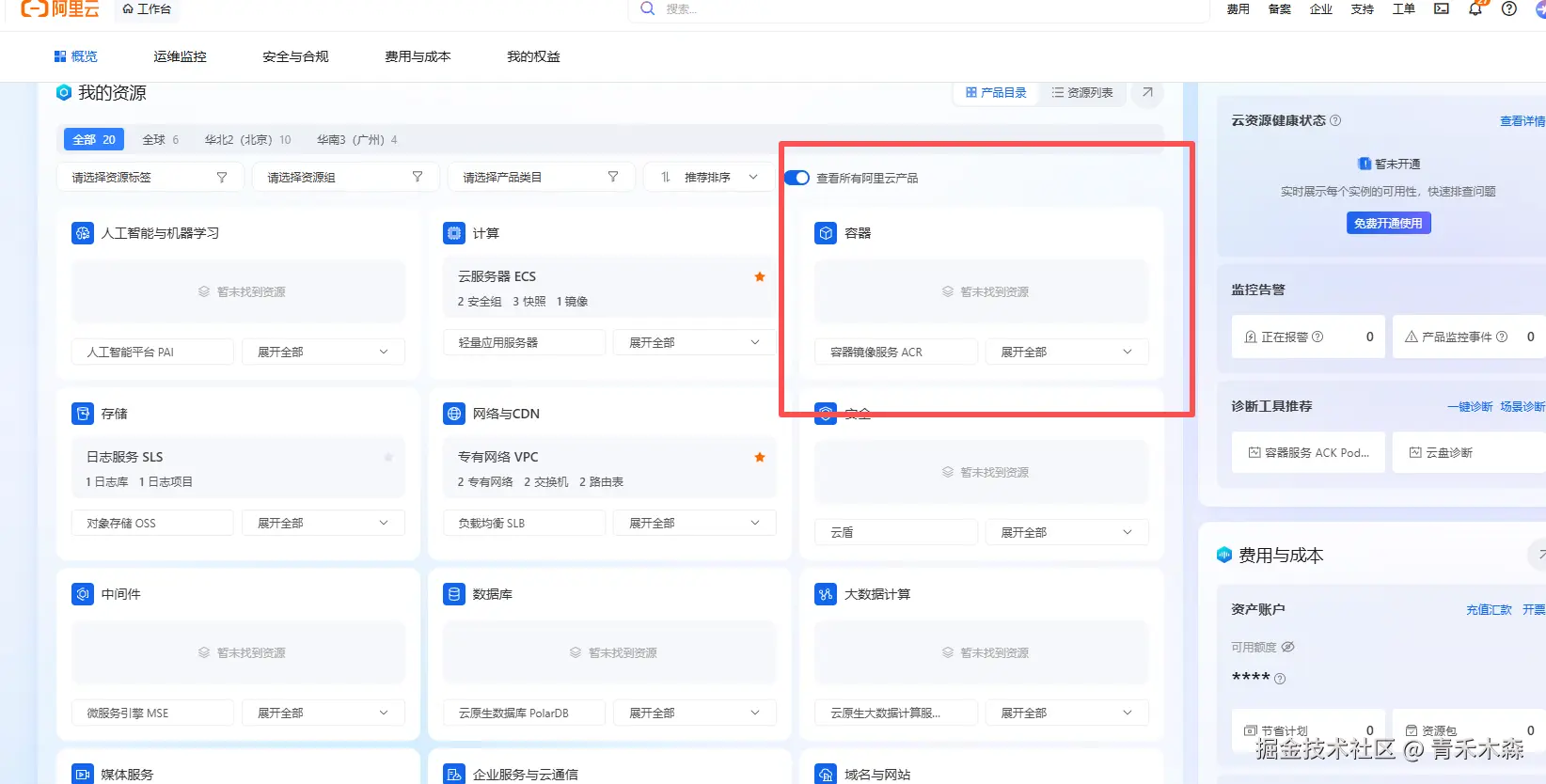Toggle the favorite star for 日志服务 SLS
The height and width of the screenshot is (784, 1546).
[x=388, y=457]
